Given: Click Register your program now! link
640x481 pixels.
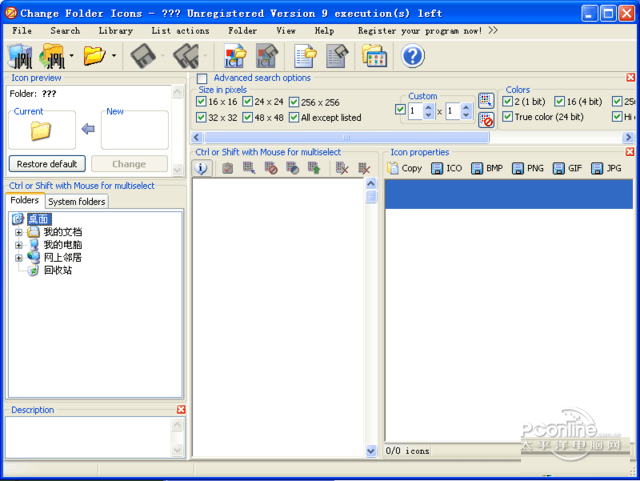Looking at the screenshot, I should coord(420,31).
